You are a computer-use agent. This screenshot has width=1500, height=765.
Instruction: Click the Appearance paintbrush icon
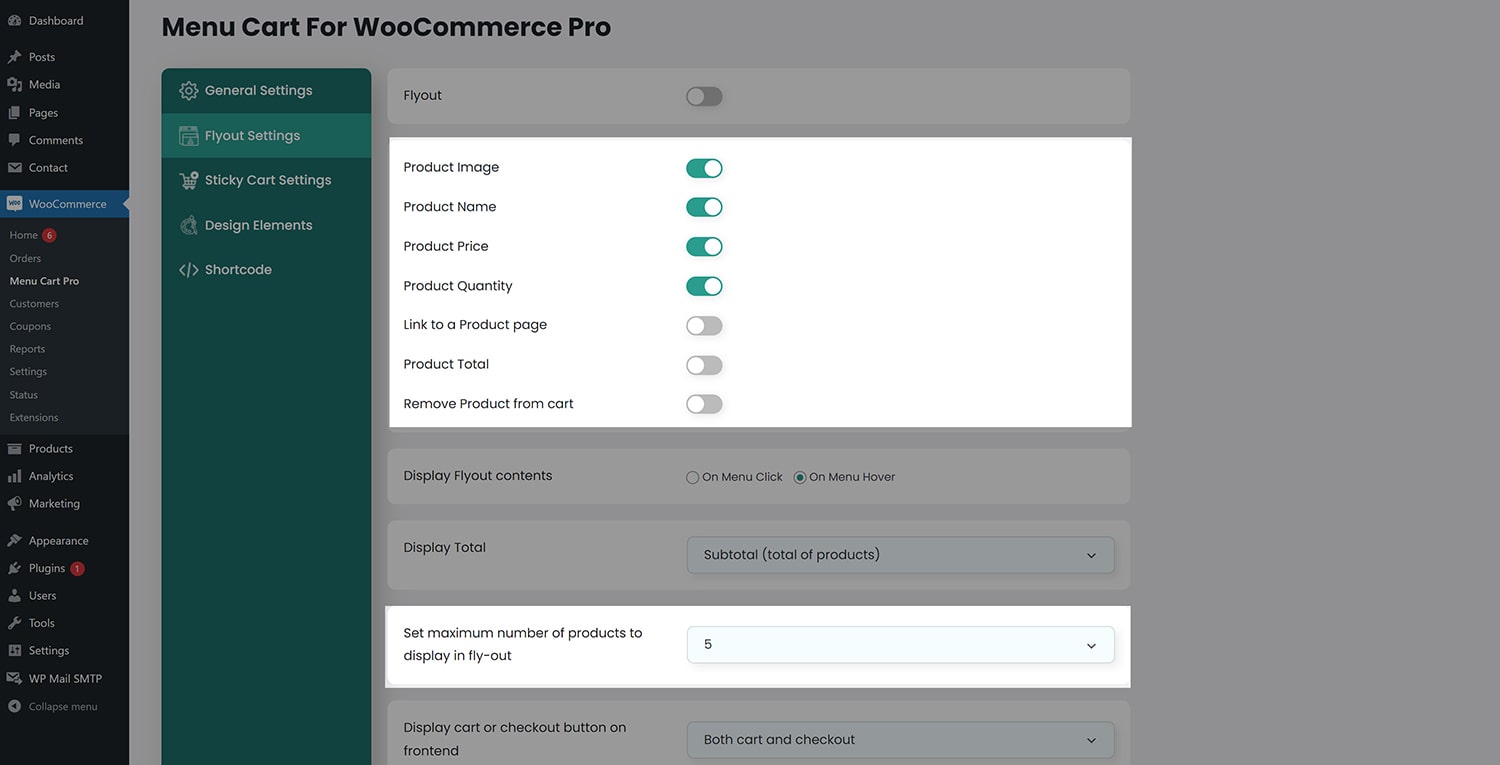(x=14, y=541)
